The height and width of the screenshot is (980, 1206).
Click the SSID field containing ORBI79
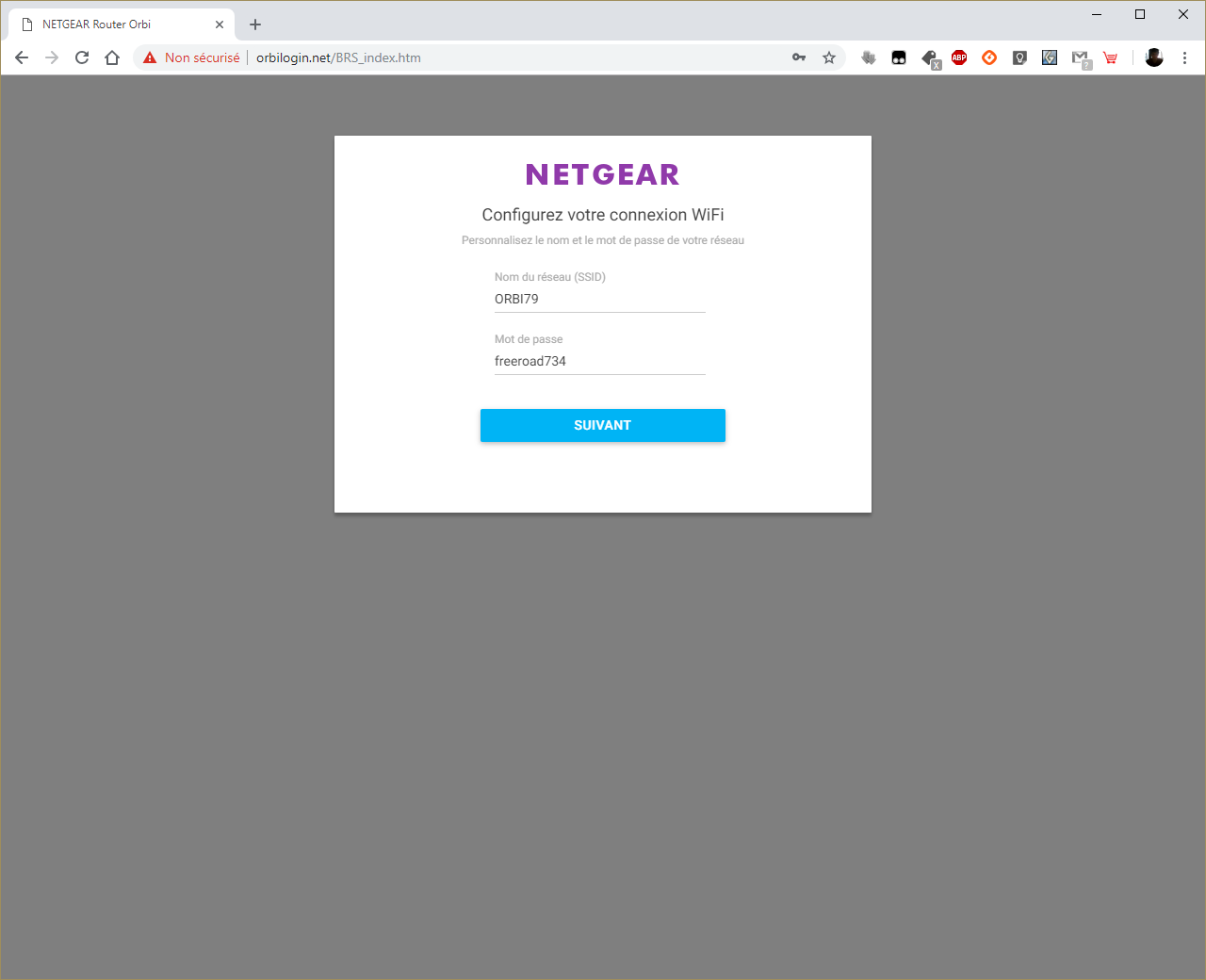click(599, 299)
